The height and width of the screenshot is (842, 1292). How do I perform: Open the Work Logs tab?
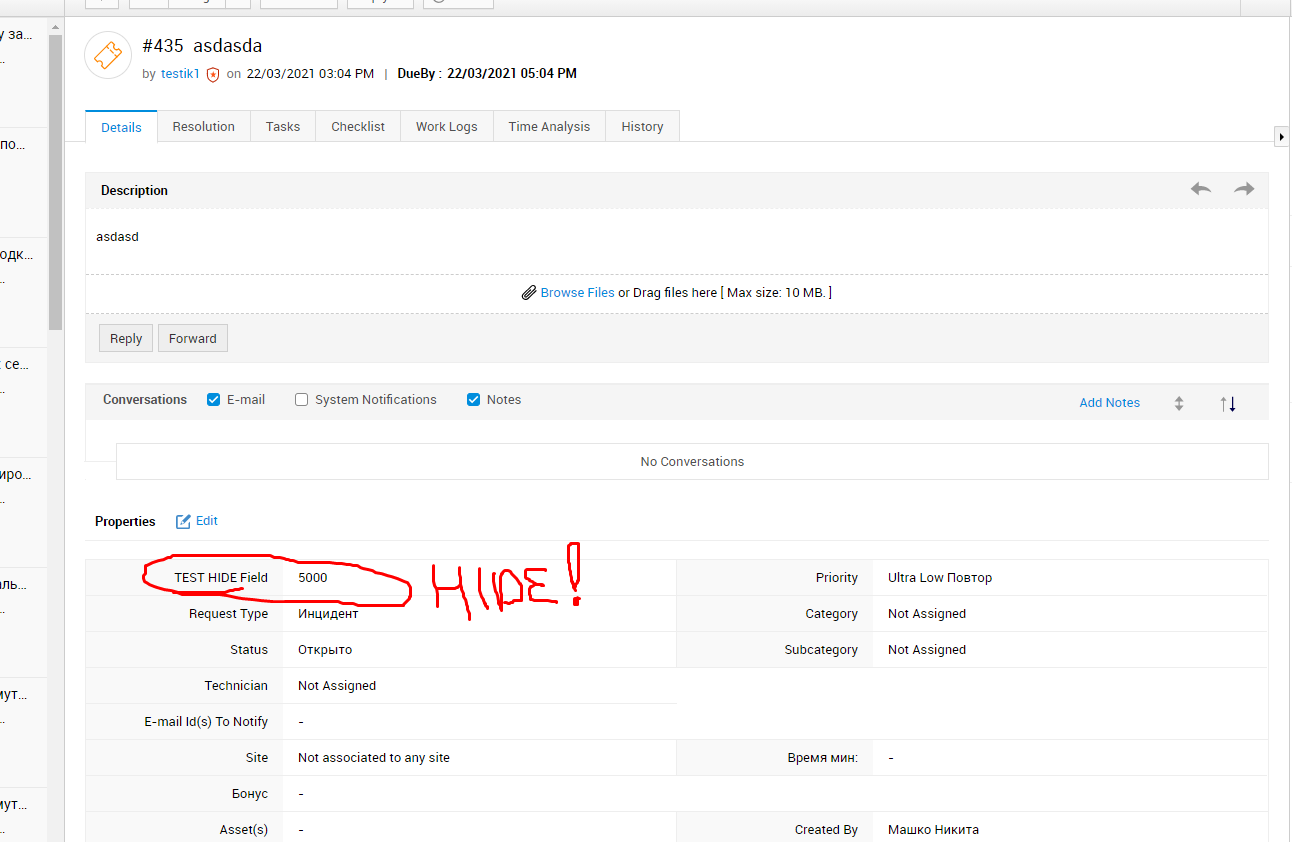(x=447, y=127)
